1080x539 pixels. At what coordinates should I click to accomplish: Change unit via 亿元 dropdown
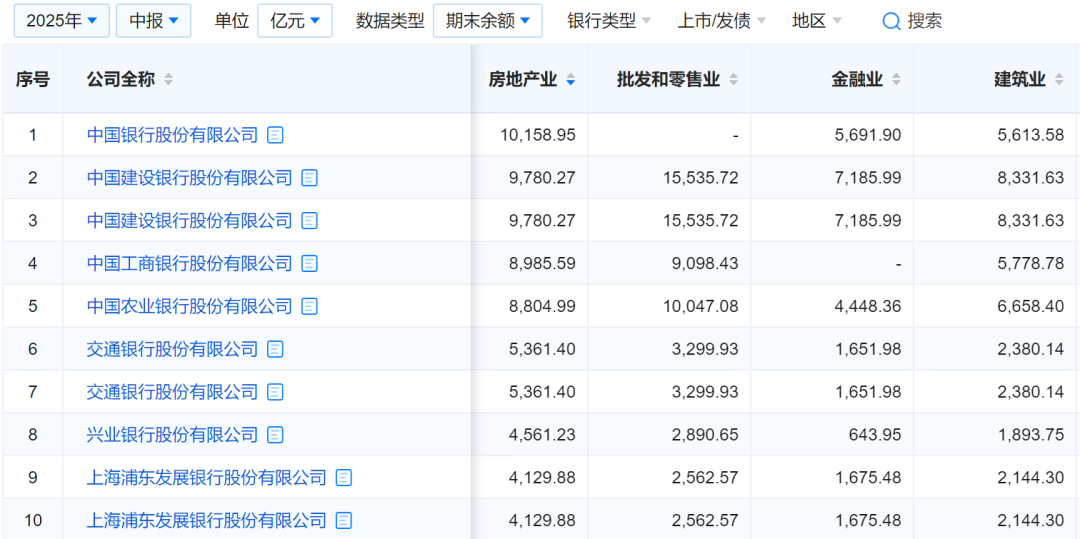(x=295, y=21)
